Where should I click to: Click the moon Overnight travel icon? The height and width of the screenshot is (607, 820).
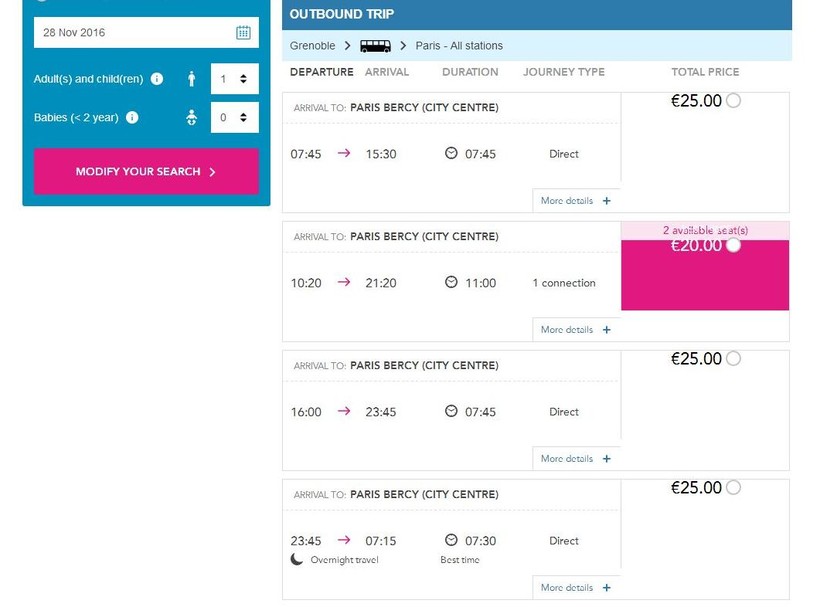(x=297, y=560)
